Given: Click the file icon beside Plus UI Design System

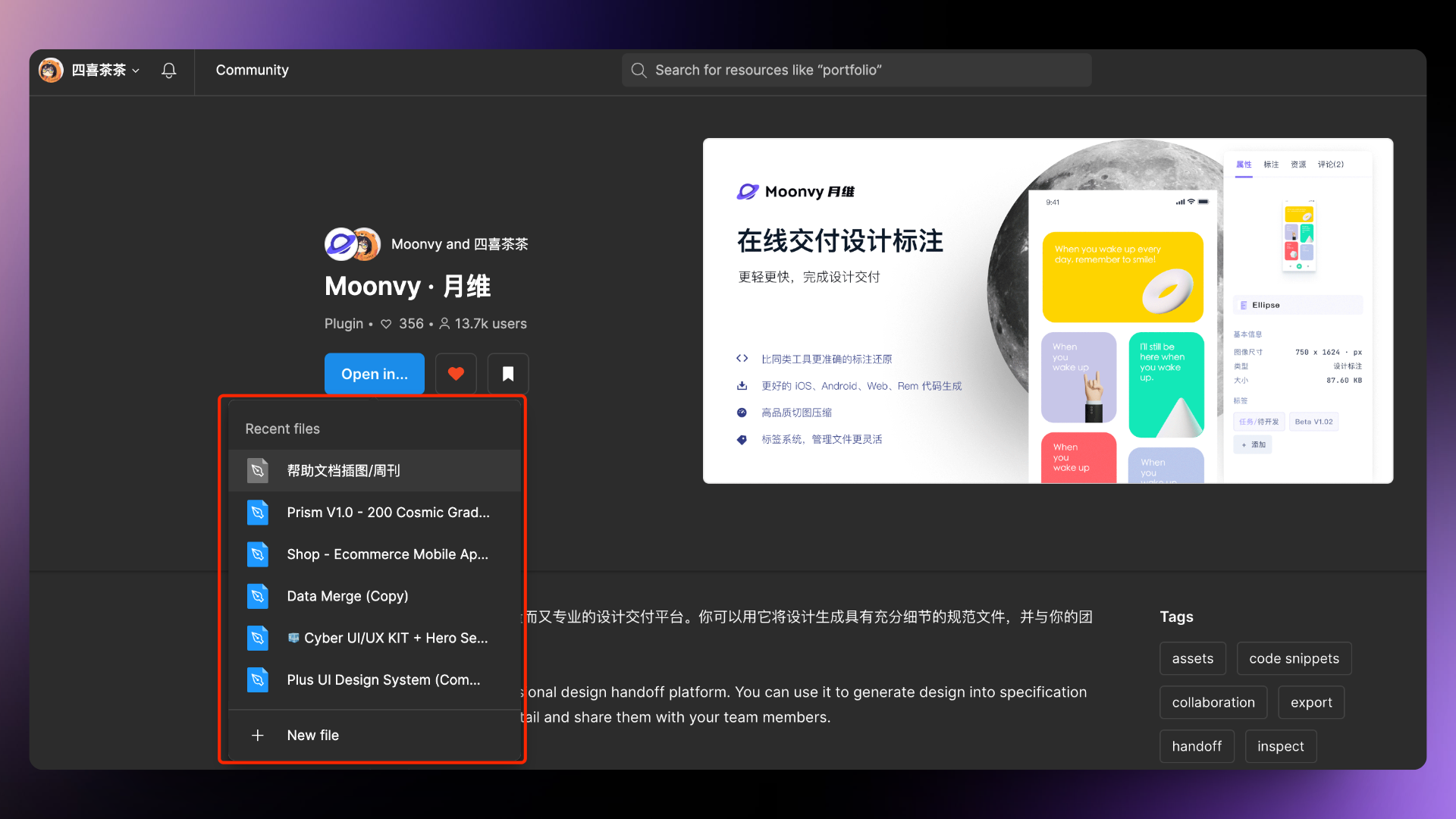Looking at the screenshot, I should 258,680.
